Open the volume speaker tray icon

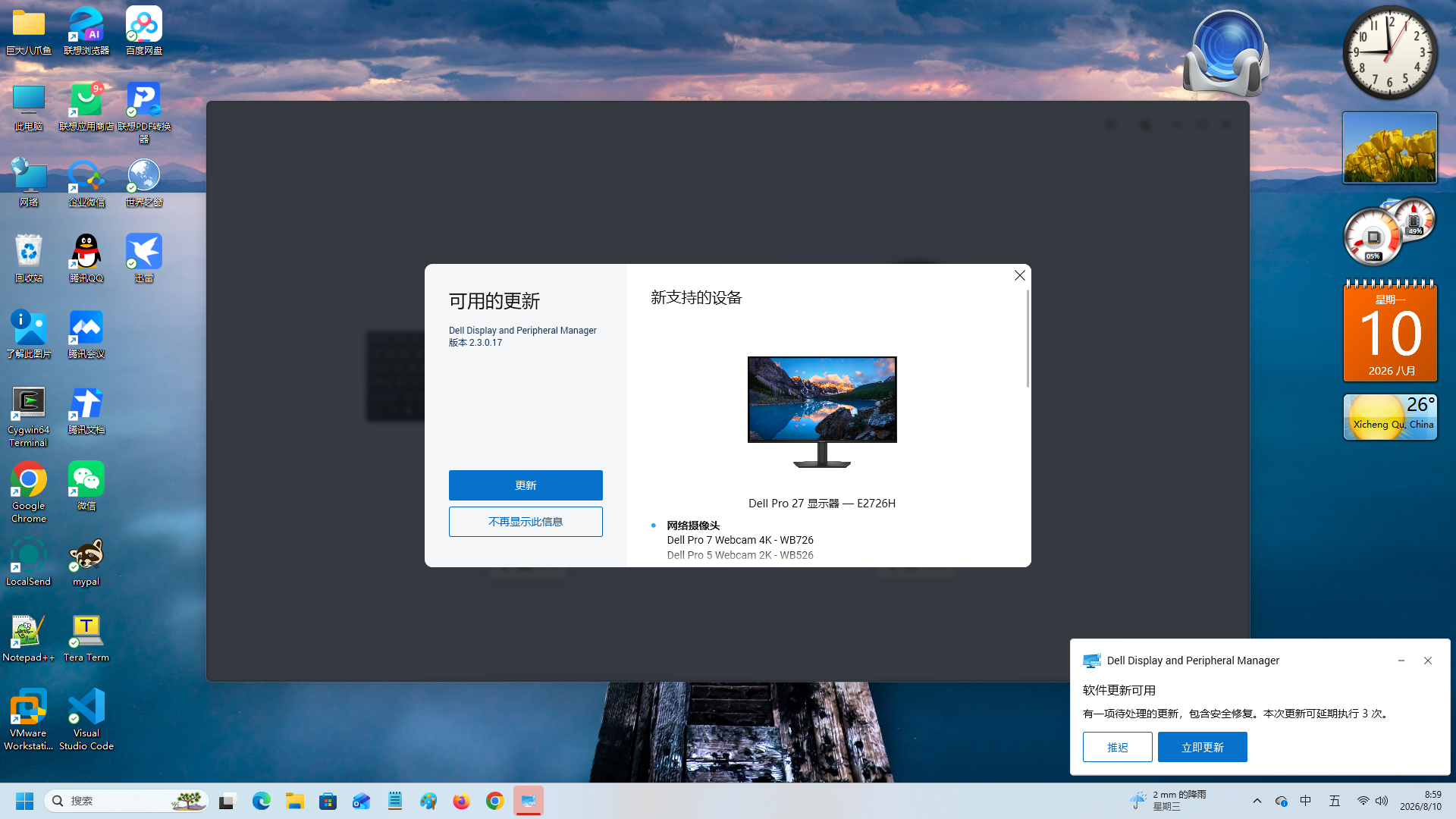click(1382, 801)
